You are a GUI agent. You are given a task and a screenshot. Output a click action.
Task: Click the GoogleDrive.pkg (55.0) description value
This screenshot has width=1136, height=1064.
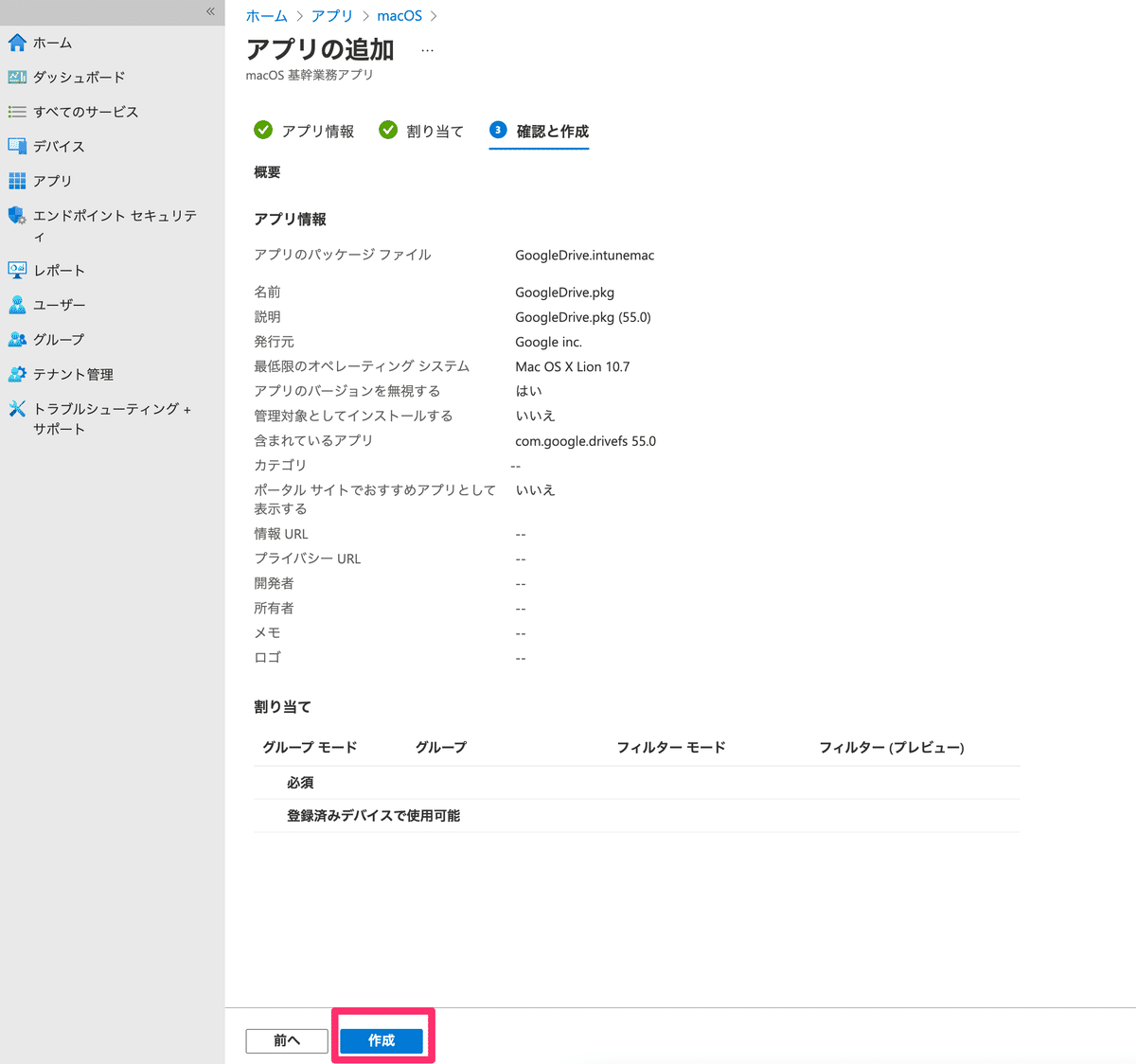coord(583,317)
